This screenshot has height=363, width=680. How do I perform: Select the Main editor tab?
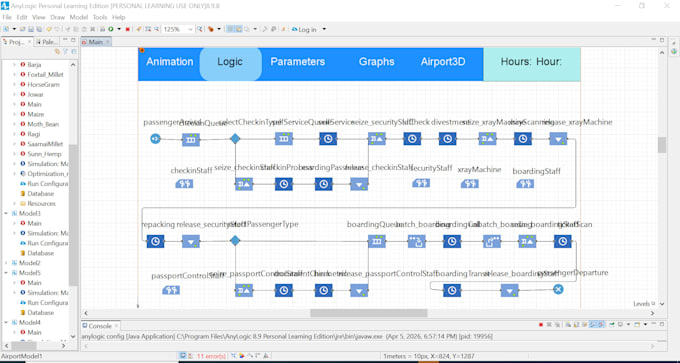tap(95, 42)
